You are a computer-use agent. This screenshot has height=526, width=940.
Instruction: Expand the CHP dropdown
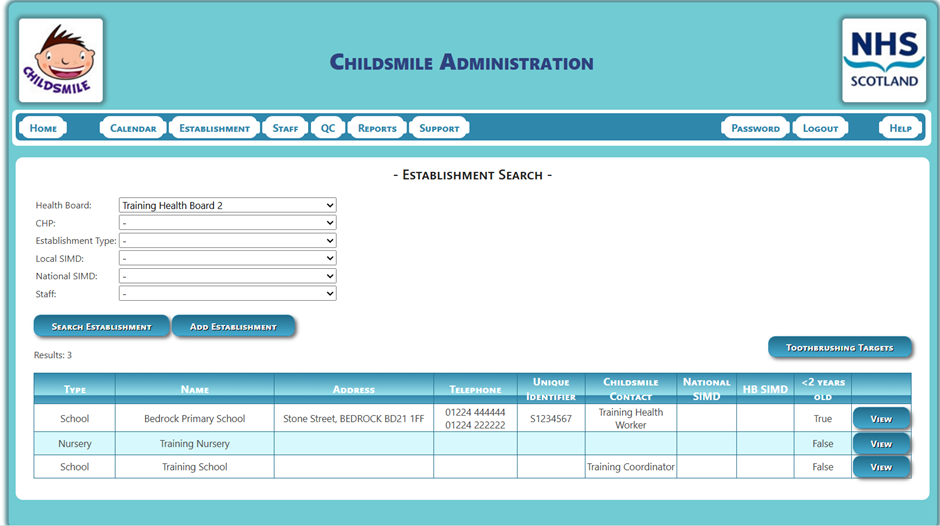pos(227,223)
